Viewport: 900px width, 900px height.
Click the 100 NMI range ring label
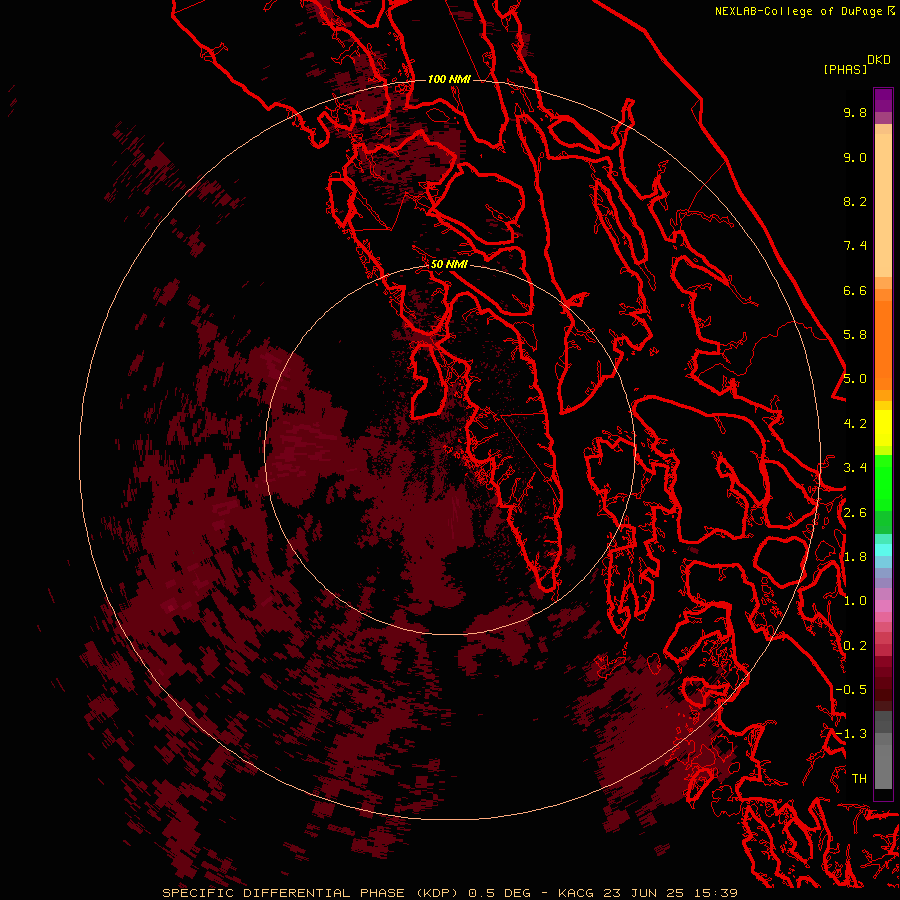(449, 79)
